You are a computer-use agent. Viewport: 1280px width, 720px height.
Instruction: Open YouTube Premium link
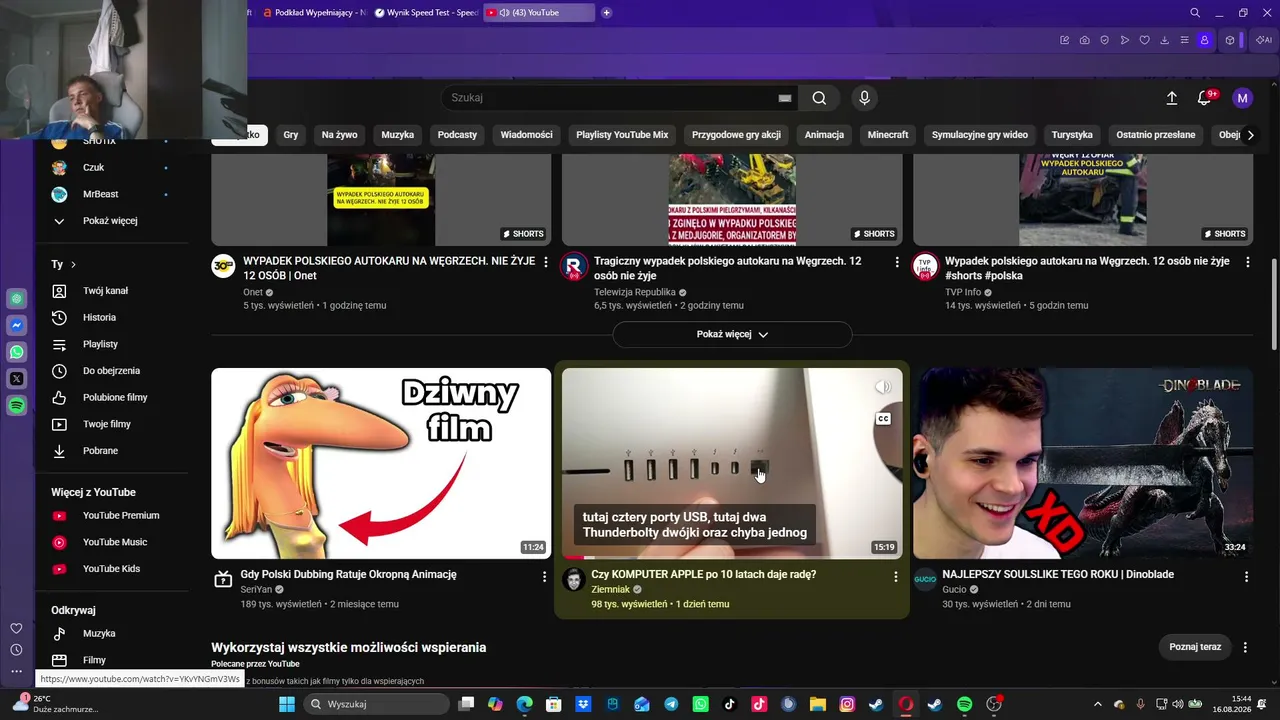pyautogui.click(x=121, y=516)
